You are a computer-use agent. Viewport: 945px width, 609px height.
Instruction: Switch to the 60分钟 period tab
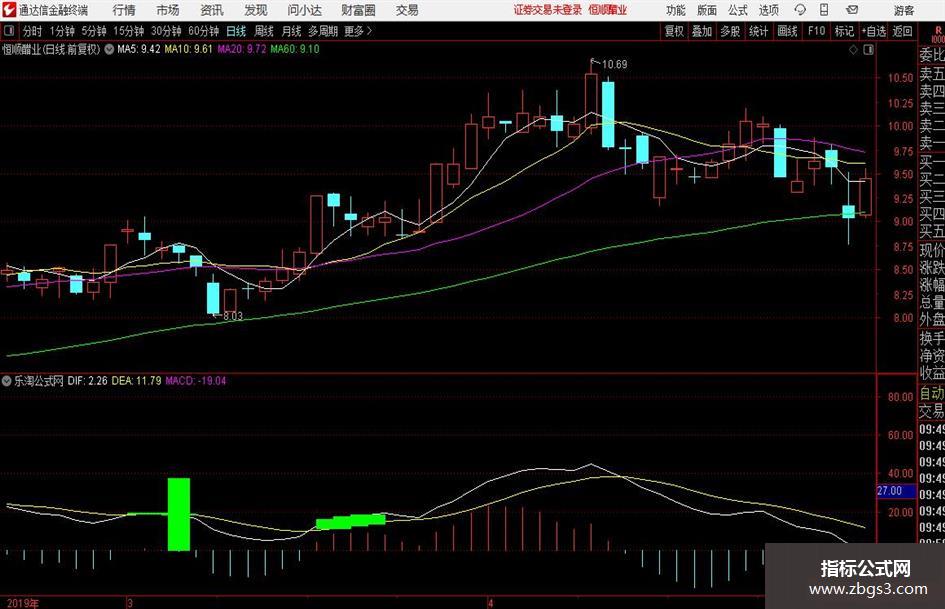(x=203, y=31)
